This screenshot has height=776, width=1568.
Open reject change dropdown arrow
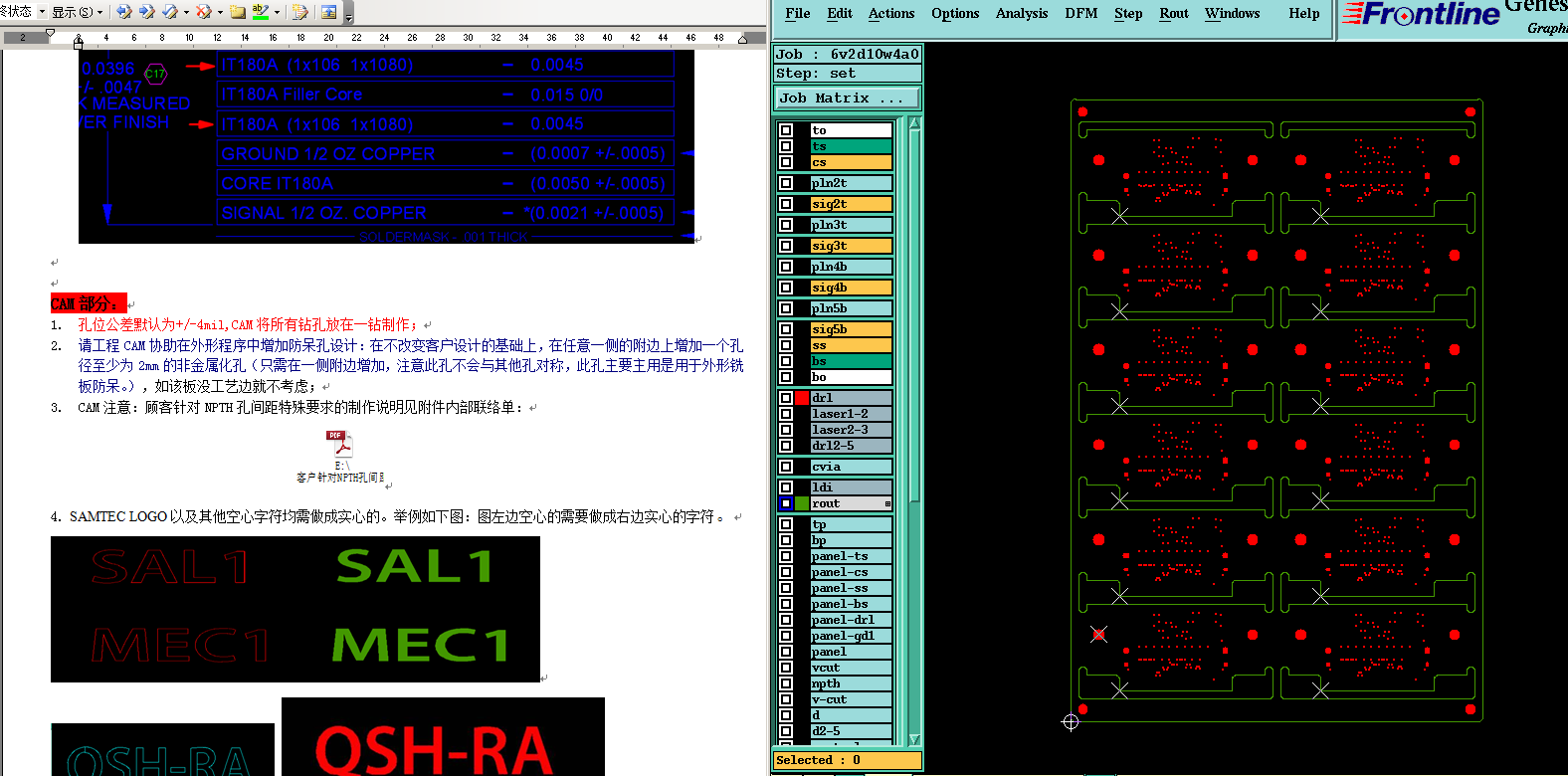tap(219, 12)
